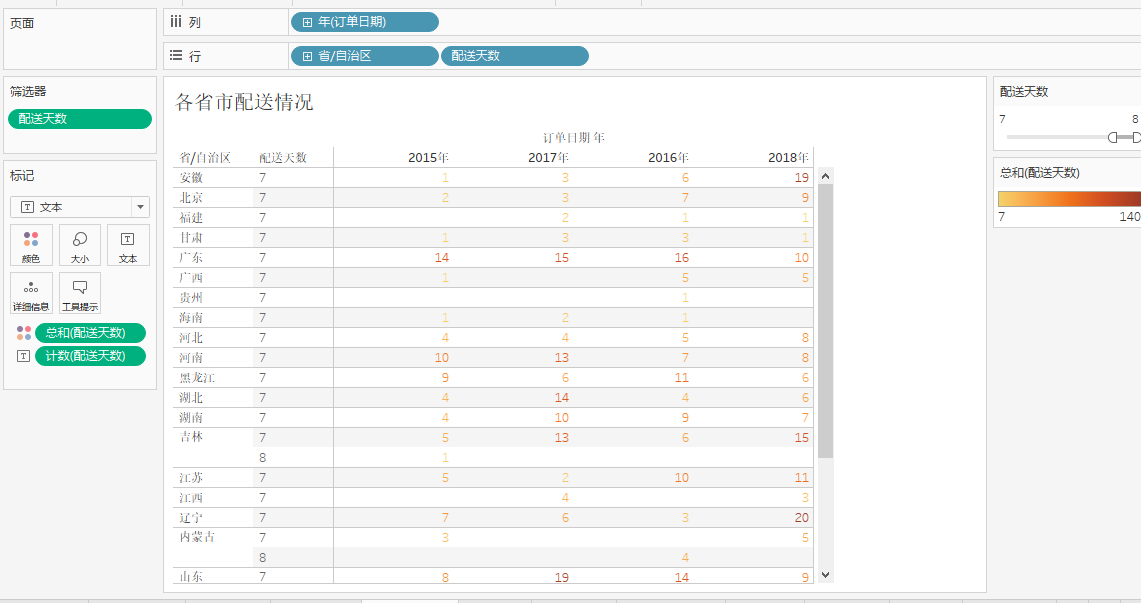Click the color icon beside 总和(配送天数) pill
The width and height of the screenshot is (1141, 603).
[x=24, y=333]
